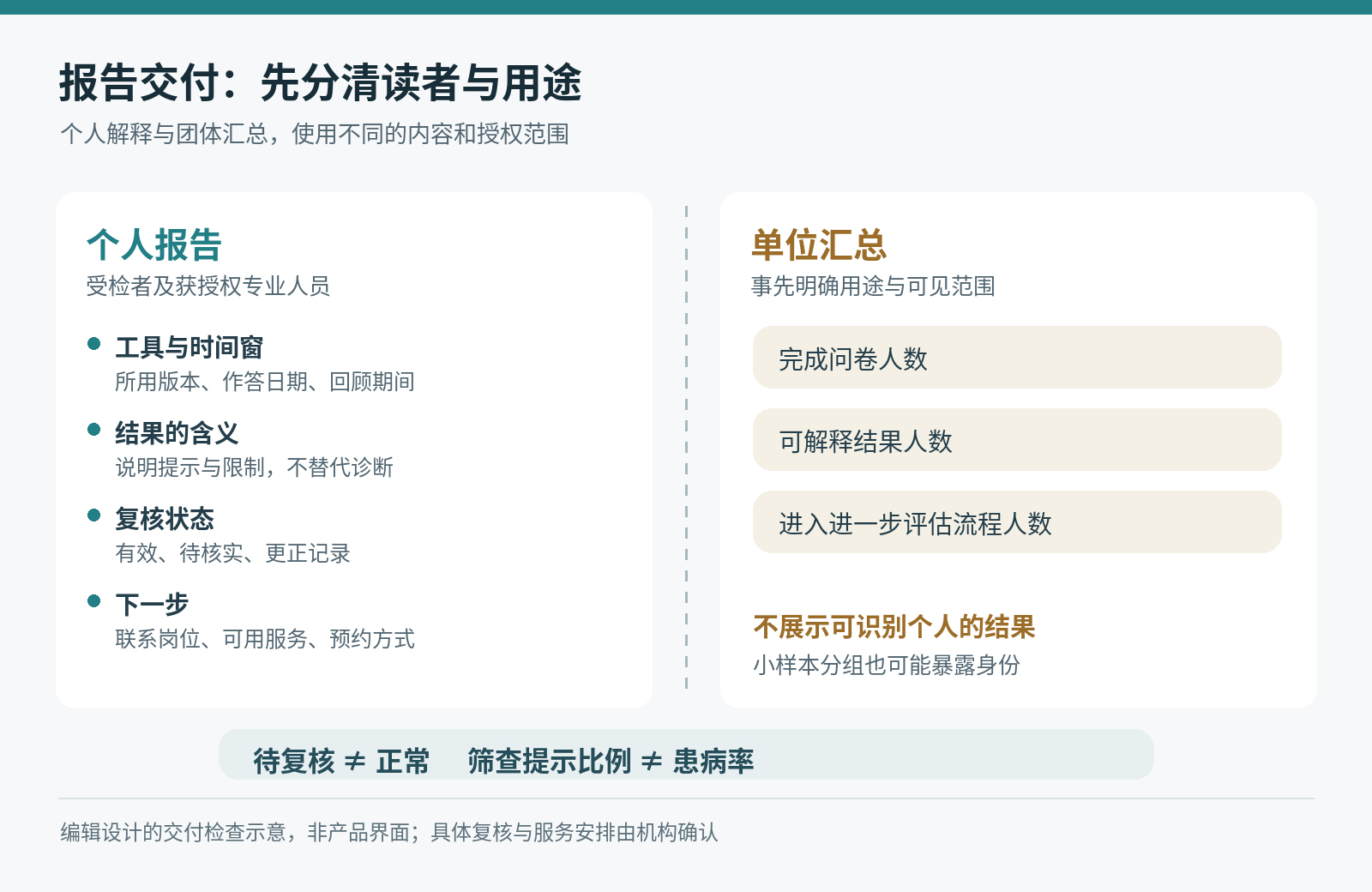Select the 工具与时间窗 item title
Viewport: 1372px width, 892px height.
click(x=190, y=347)
